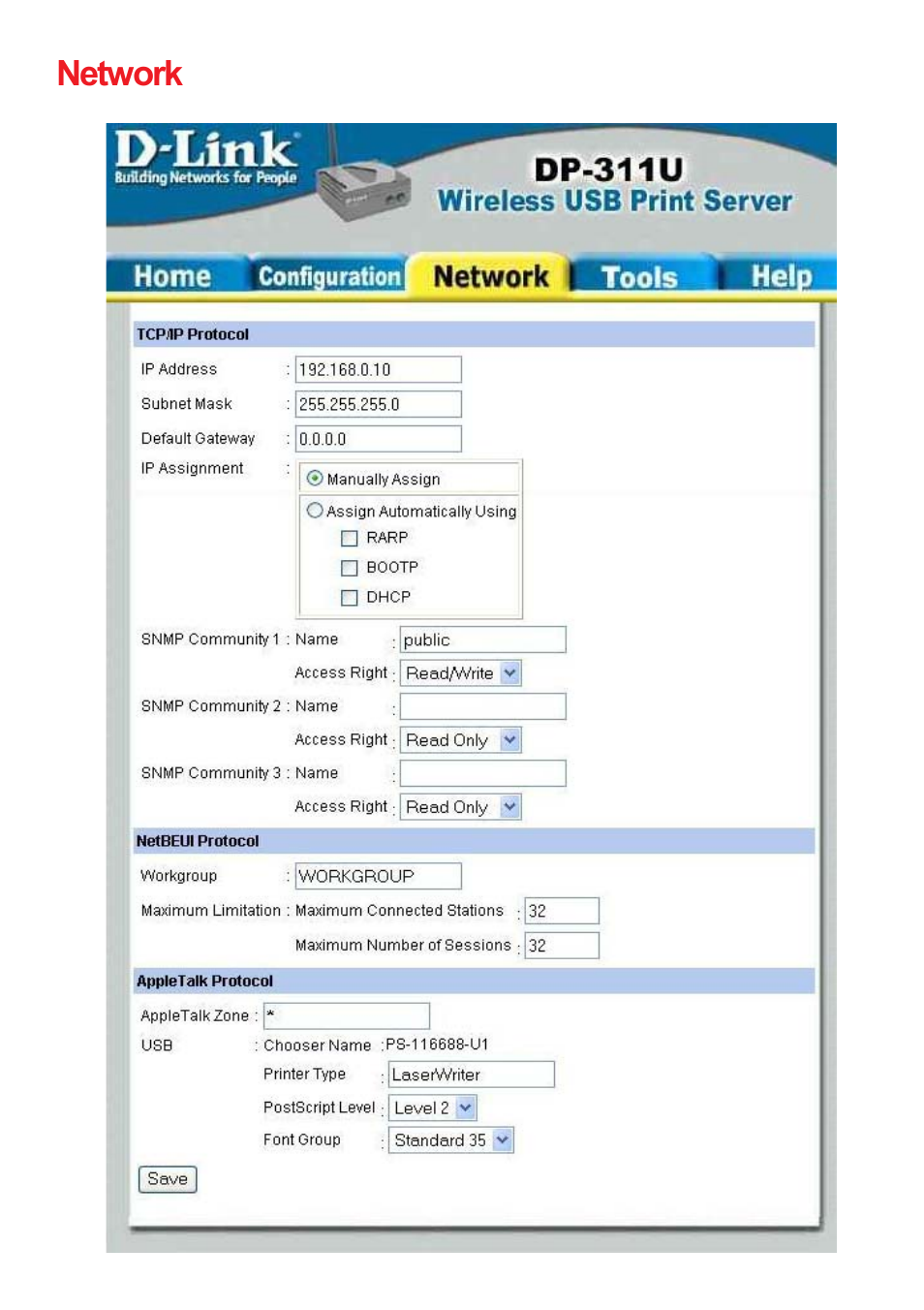Click Maximum Connected Stations field
This screenshot has width=924, height=1310.
562,911
